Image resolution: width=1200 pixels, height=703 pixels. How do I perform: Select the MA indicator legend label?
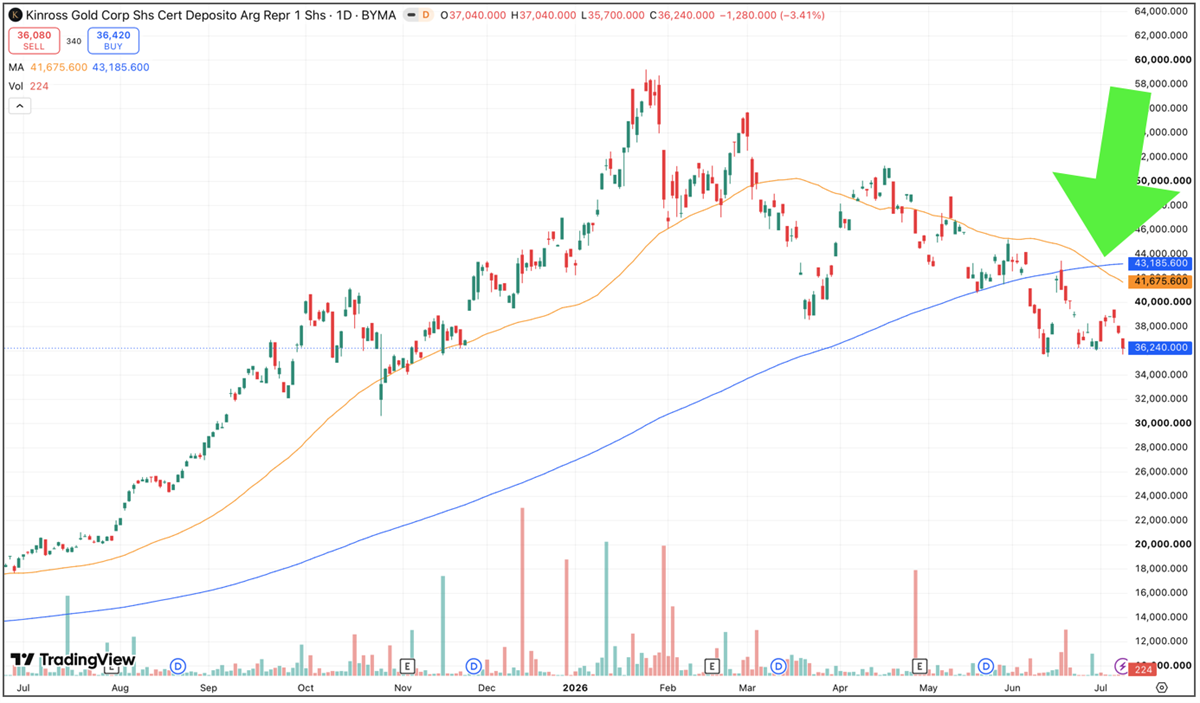tap(16, 67)
